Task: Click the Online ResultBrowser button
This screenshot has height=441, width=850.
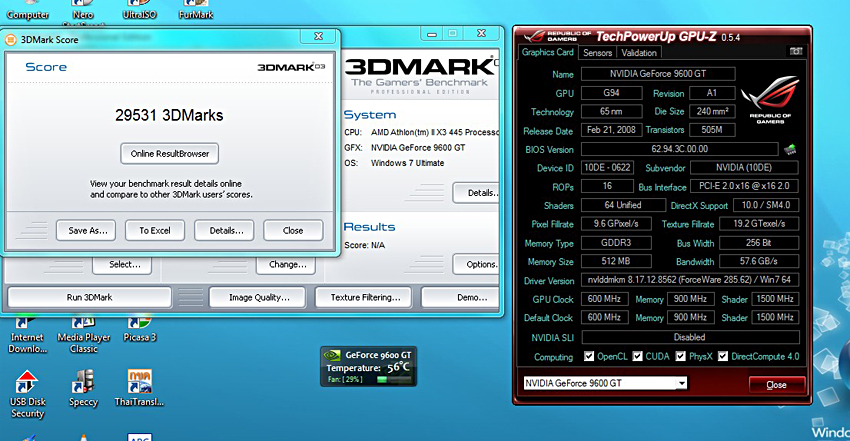Action: [169, 153]
